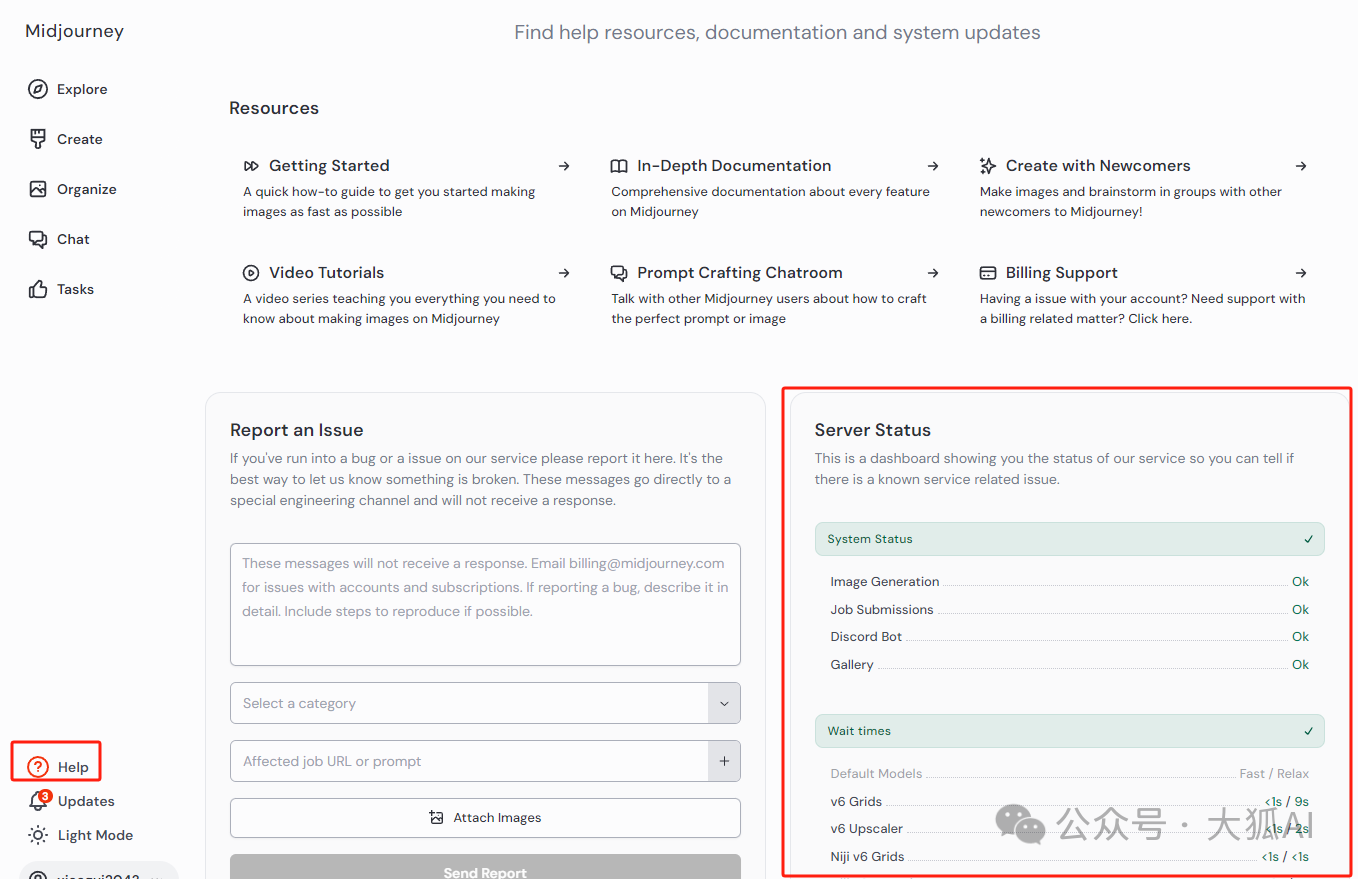Click the Prompt Crafting Chatroom chat icon

coord(619,273)
